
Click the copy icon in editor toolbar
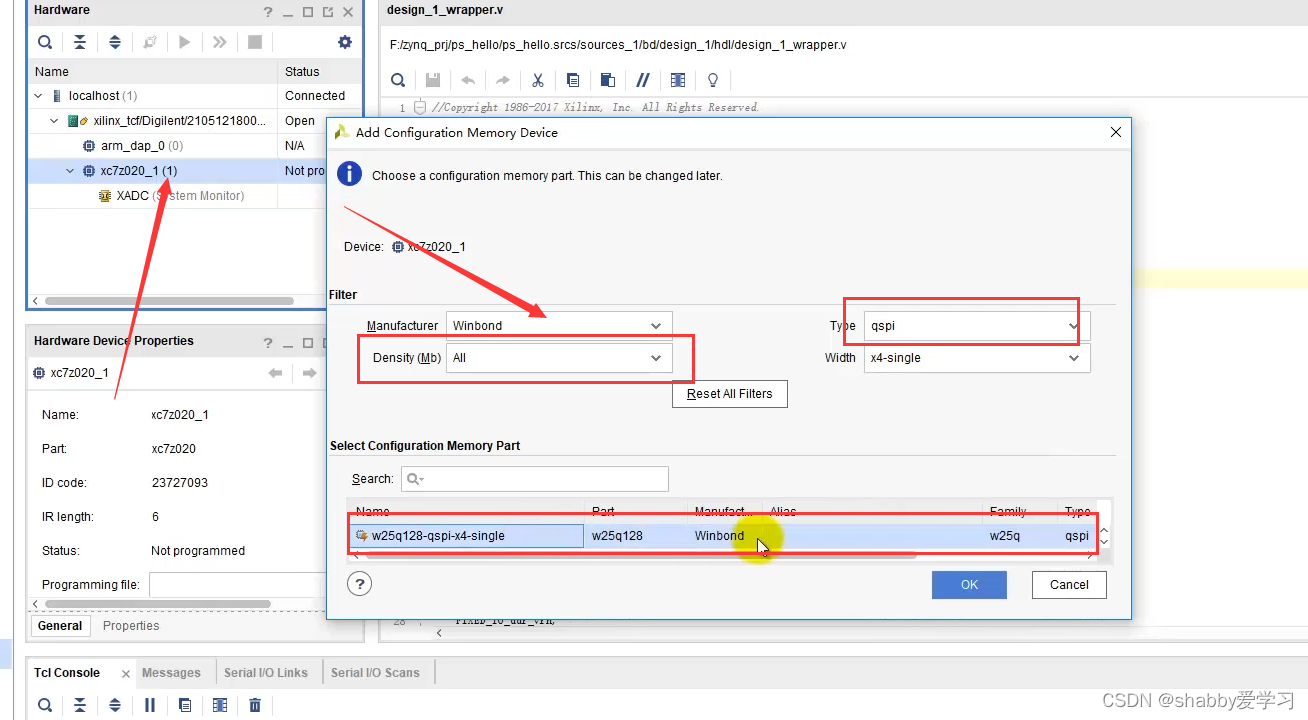(573, 80)
